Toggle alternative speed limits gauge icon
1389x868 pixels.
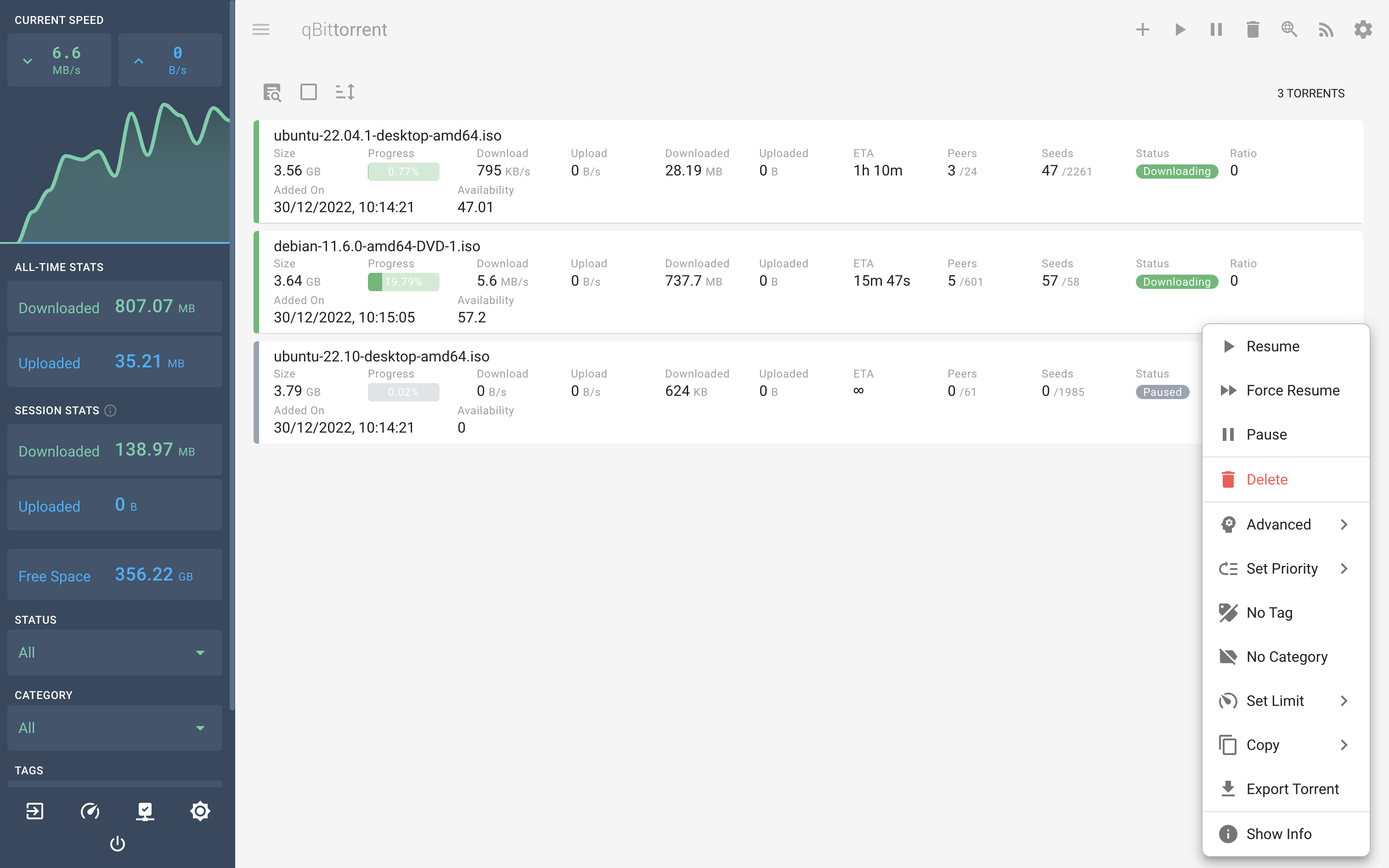[x=90, y=811]
